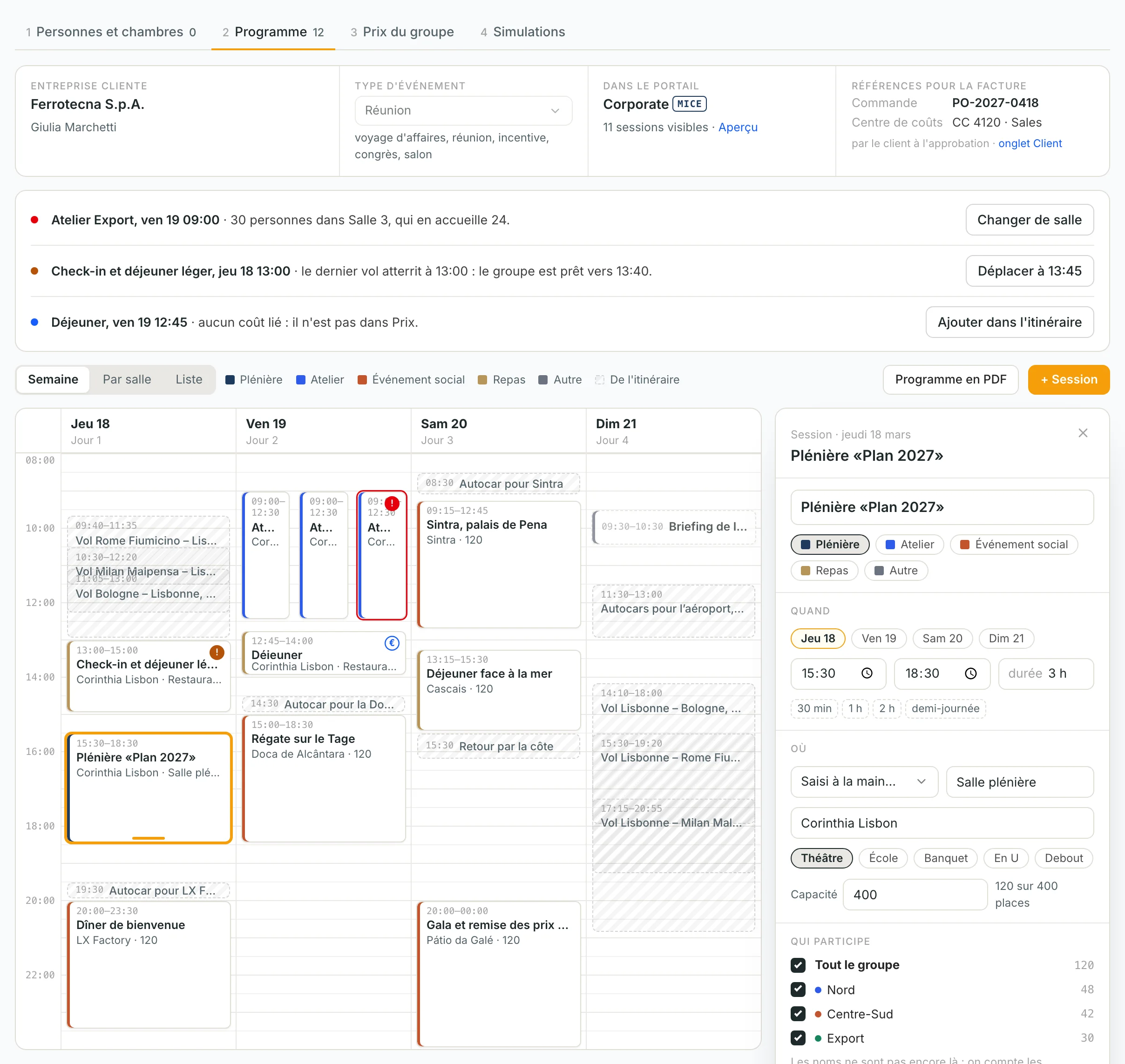Click Ajouter dans l'itinéraire button
Screen dimensions: 1125x1064
coord(1009,322)
